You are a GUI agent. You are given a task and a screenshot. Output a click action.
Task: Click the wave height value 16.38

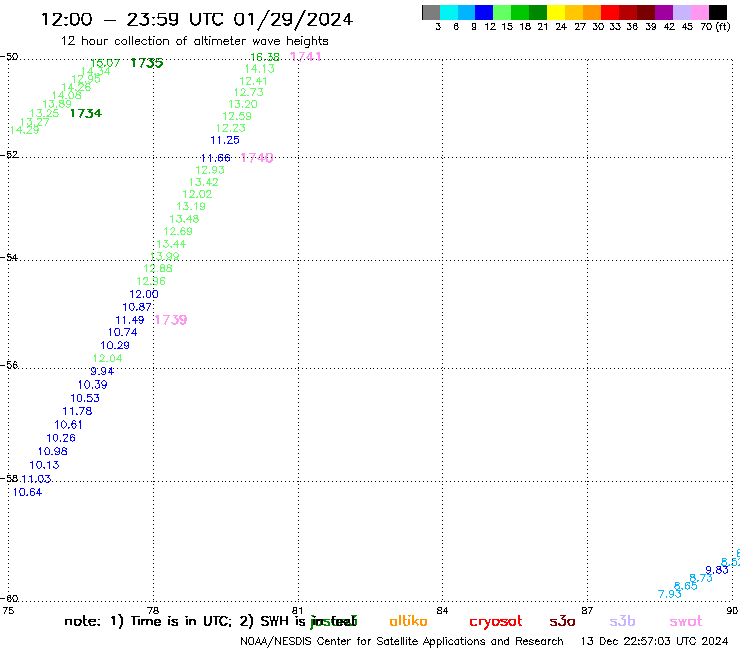click(x=264, y=57)
